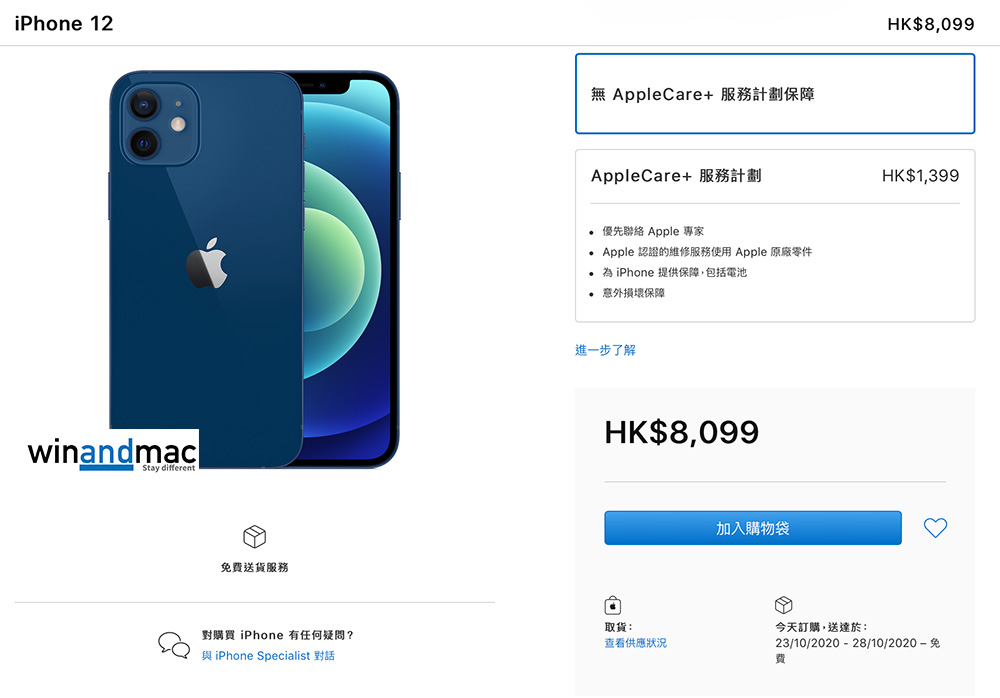Click the blue iPhone 12 product image
The width and height of the screenshot is (1000, 698).
click(254, 269)
